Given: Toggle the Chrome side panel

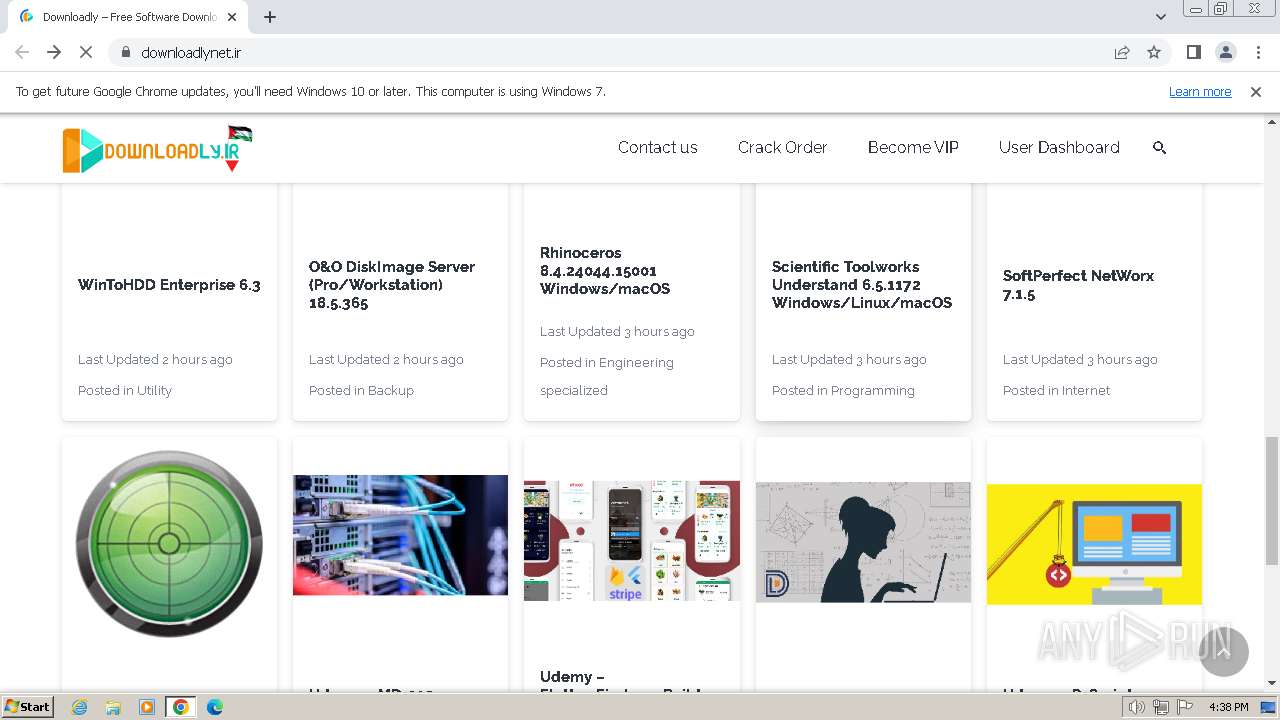Looking at the screenshot, I should [x=1193, y=52].
